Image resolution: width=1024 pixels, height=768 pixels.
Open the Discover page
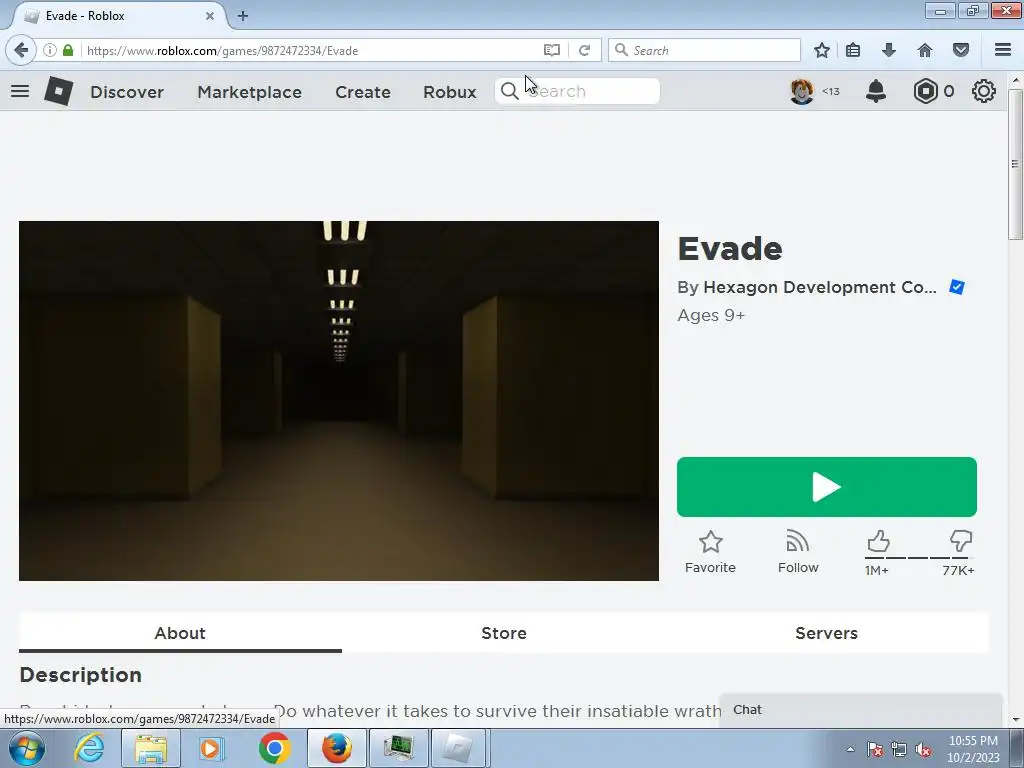127,92
